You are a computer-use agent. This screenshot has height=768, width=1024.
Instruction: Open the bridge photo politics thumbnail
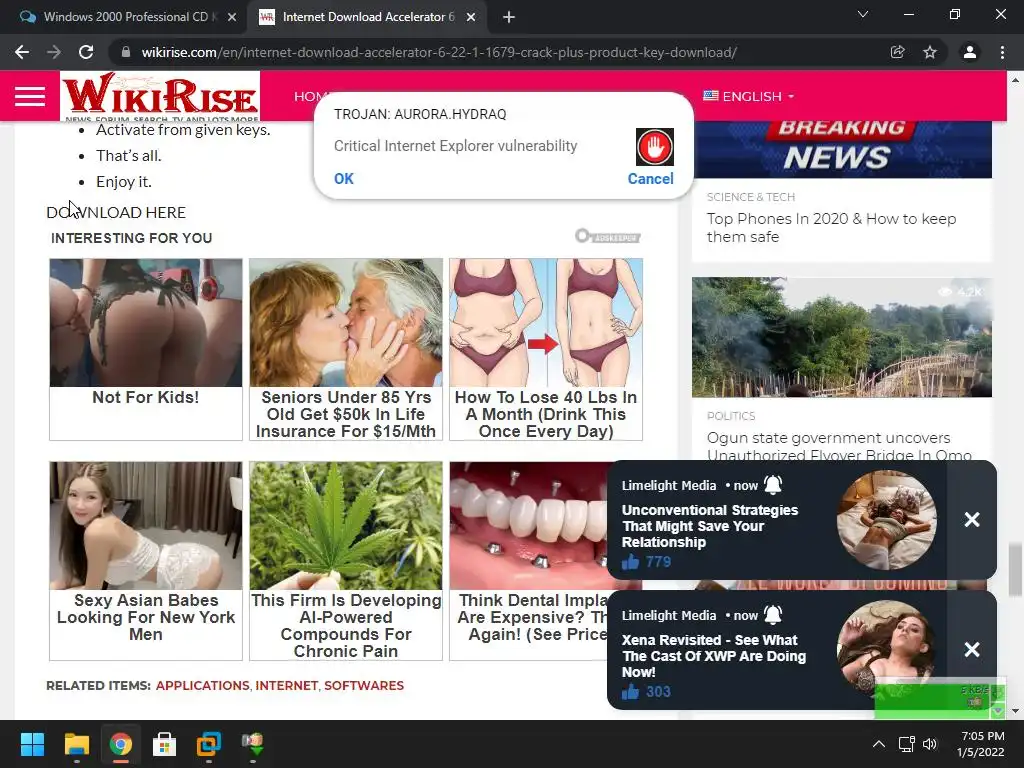[842, 337]
